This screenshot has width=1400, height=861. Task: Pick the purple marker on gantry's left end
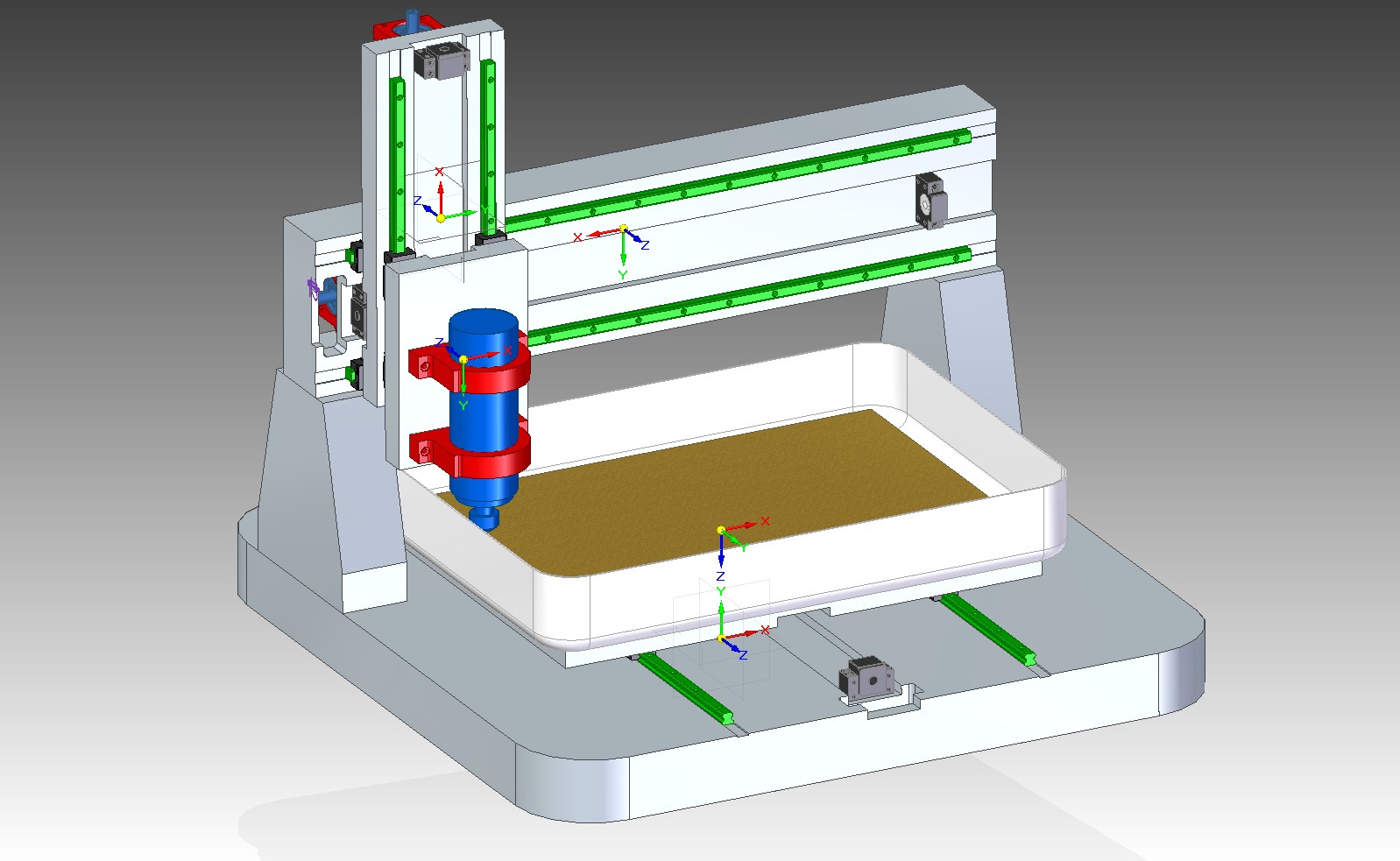313,289
